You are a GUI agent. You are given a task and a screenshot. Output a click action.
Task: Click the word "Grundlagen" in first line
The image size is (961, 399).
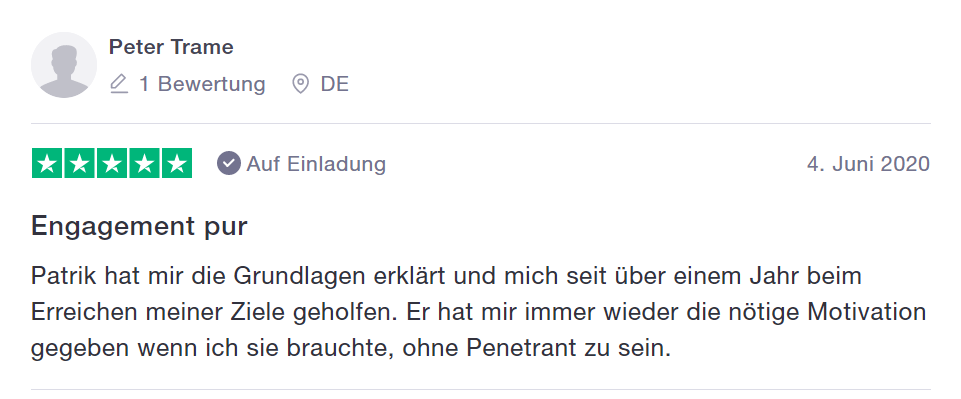300,276
